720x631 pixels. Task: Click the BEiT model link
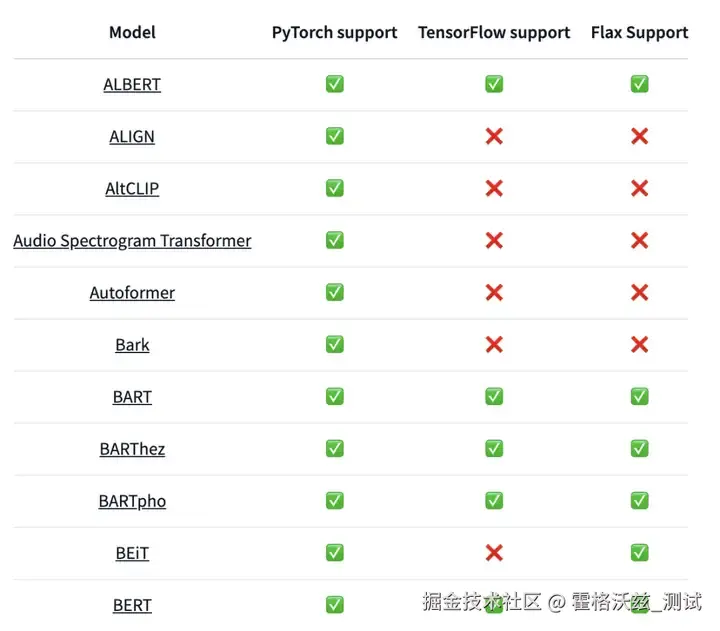132,553
